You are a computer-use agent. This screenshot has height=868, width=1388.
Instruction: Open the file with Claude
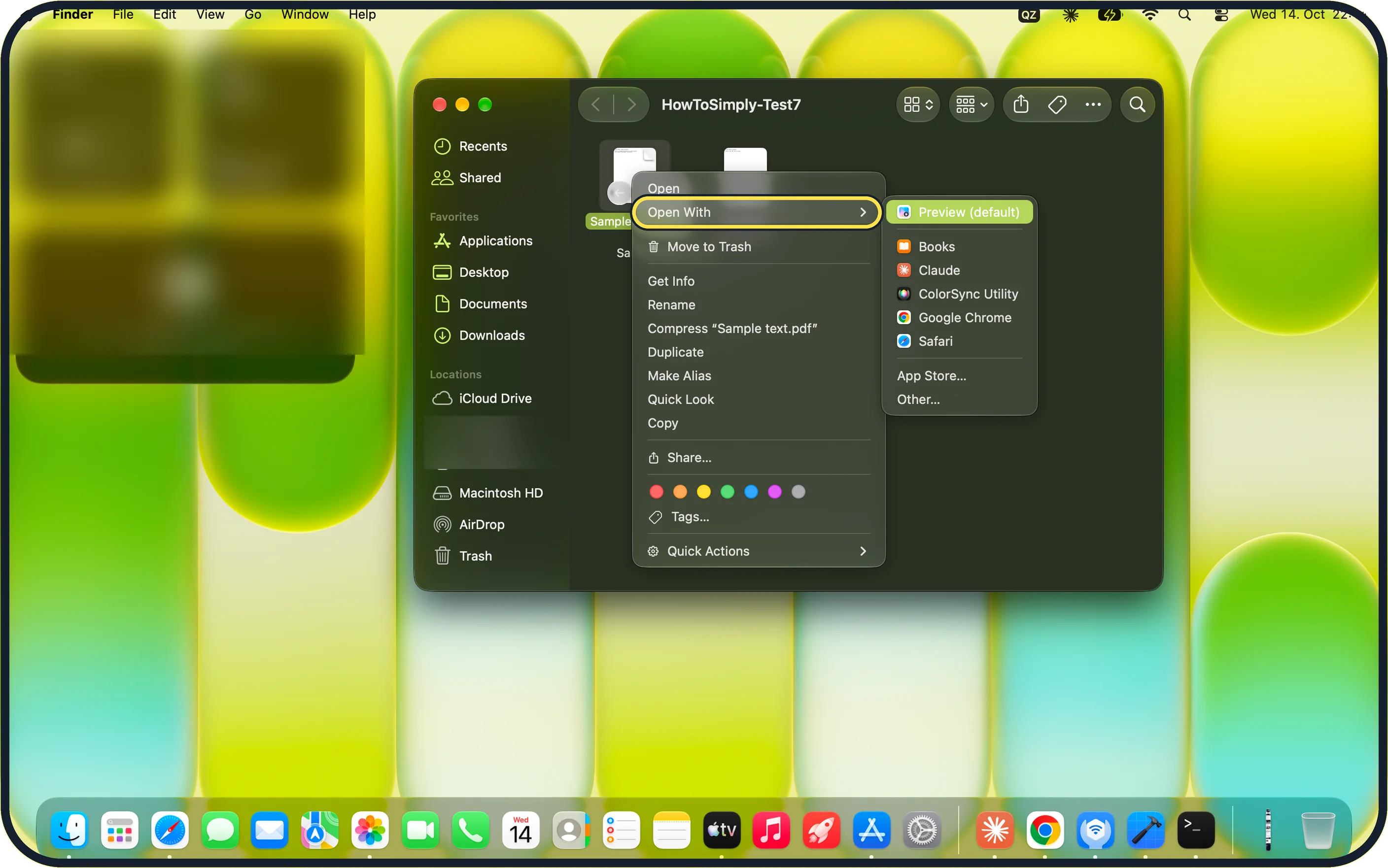point(959,270)
